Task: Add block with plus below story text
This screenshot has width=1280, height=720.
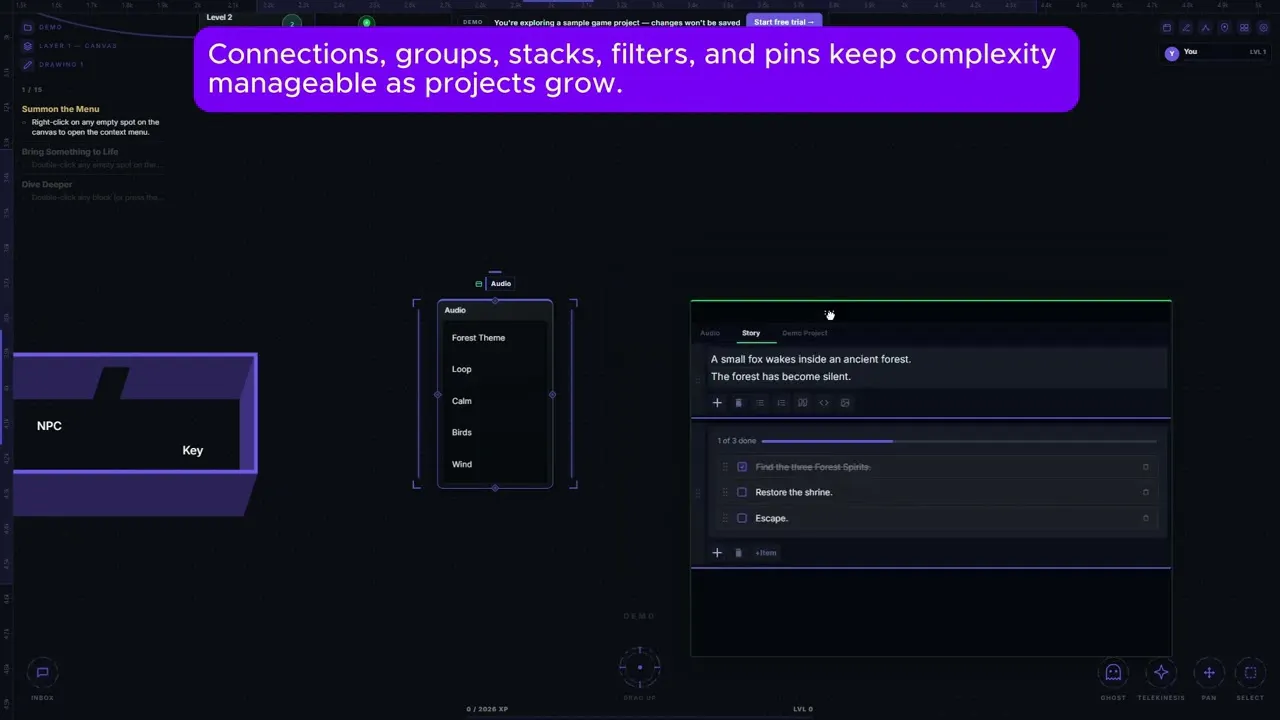Action: [x=717, y=403]
